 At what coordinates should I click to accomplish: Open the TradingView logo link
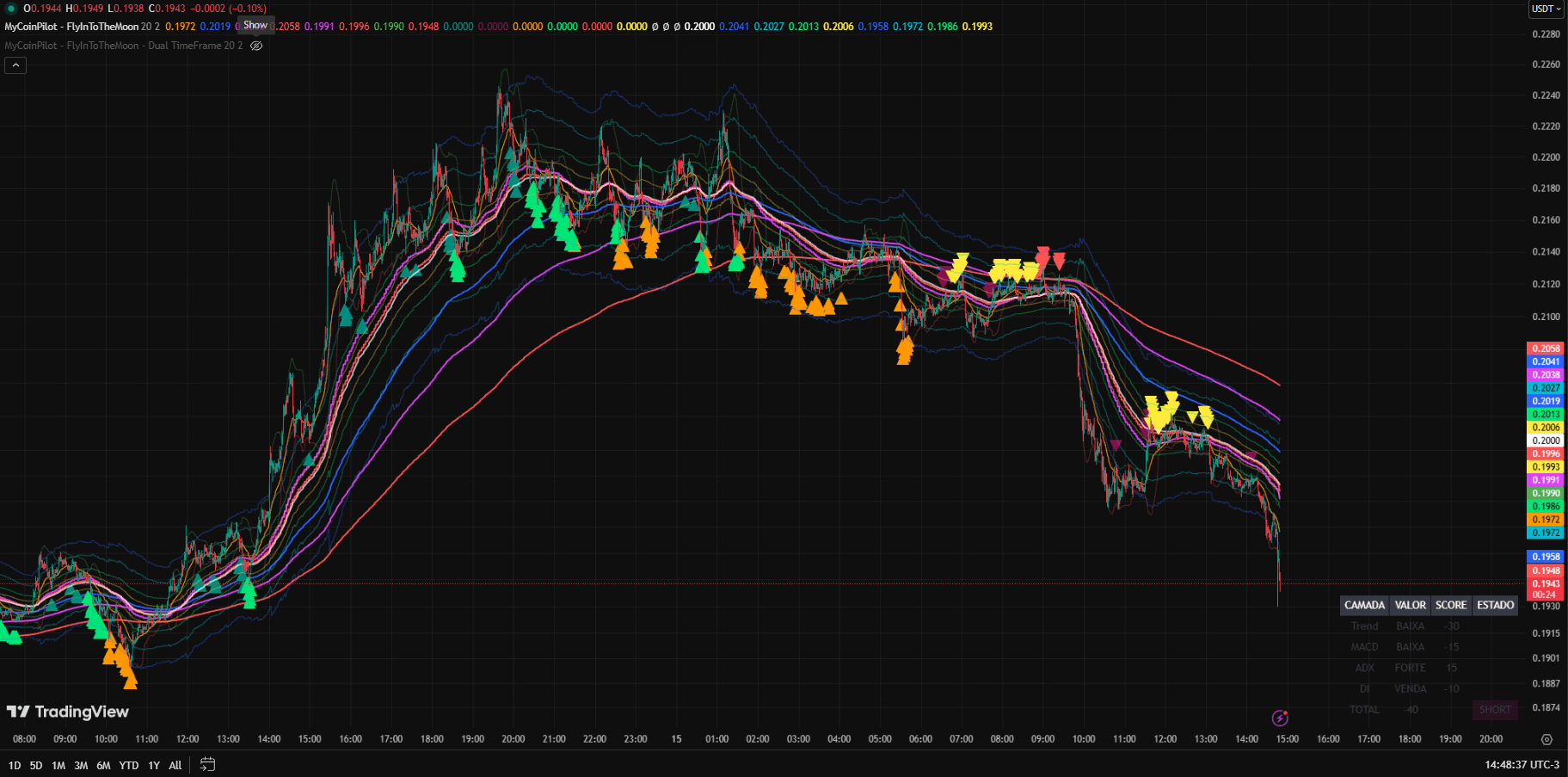(68, 712)
